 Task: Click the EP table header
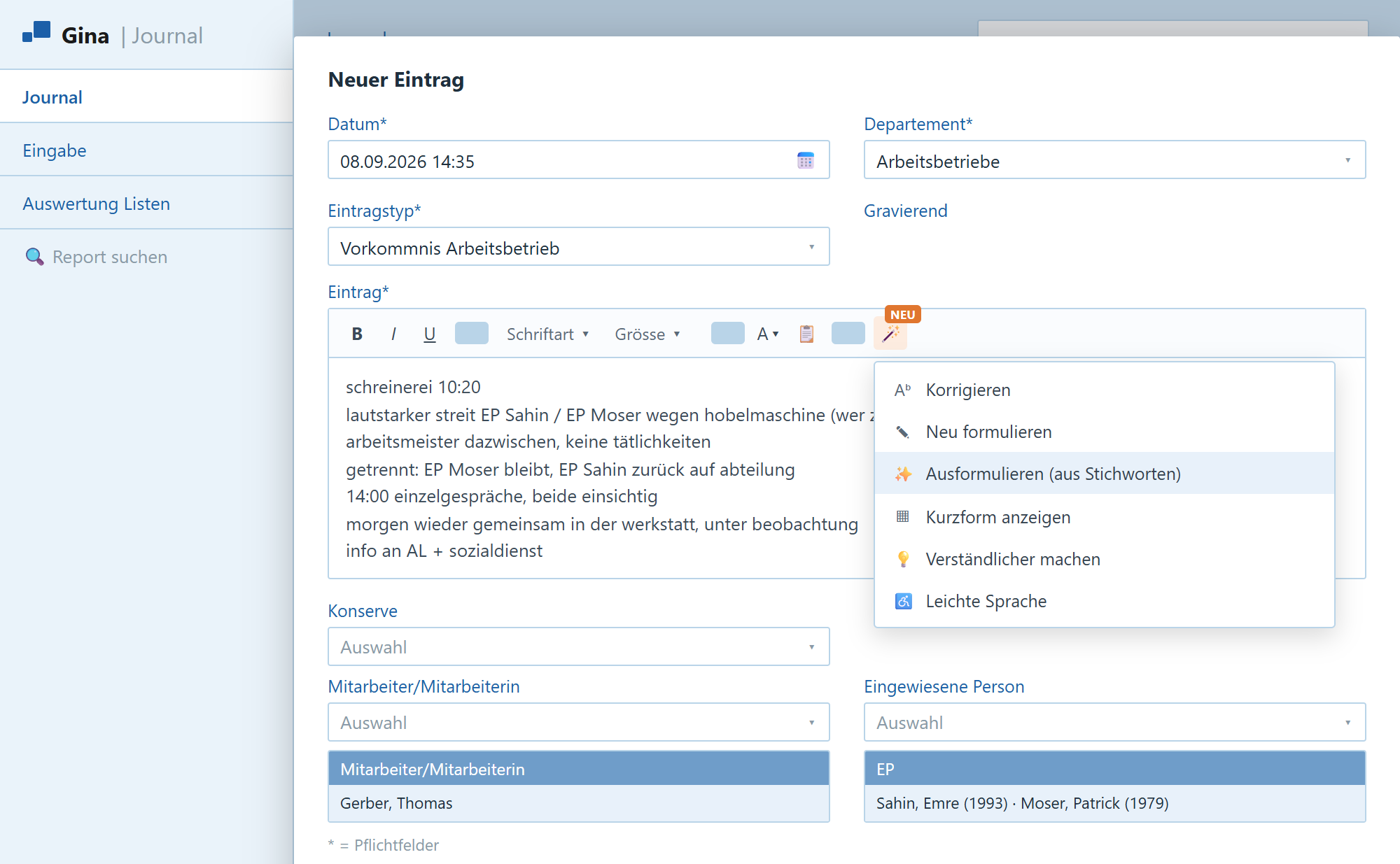[x=1114, y=769]
